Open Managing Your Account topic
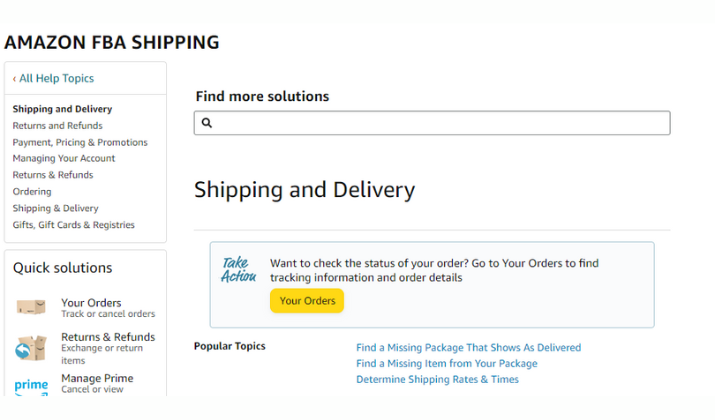 tap(64, 158)
